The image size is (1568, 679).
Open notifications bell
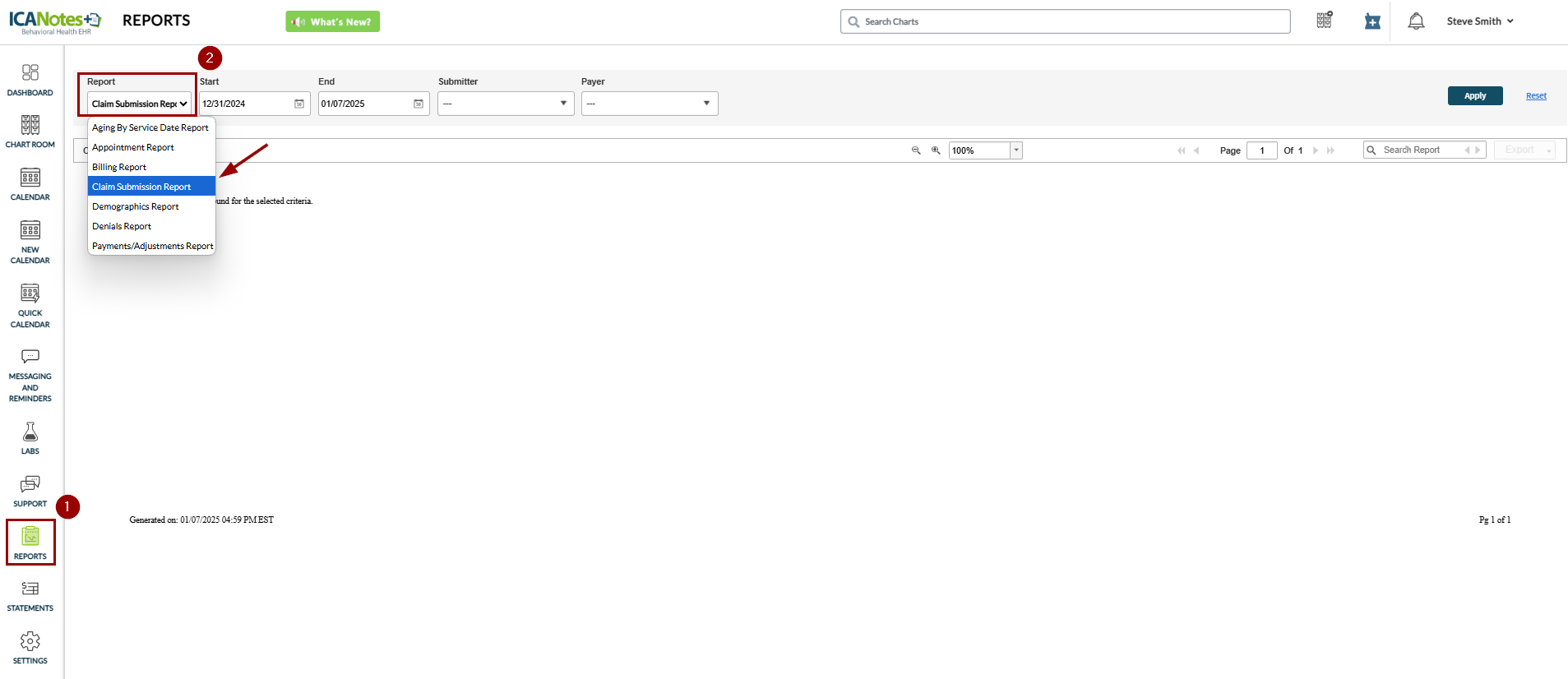click(1416, 21)
